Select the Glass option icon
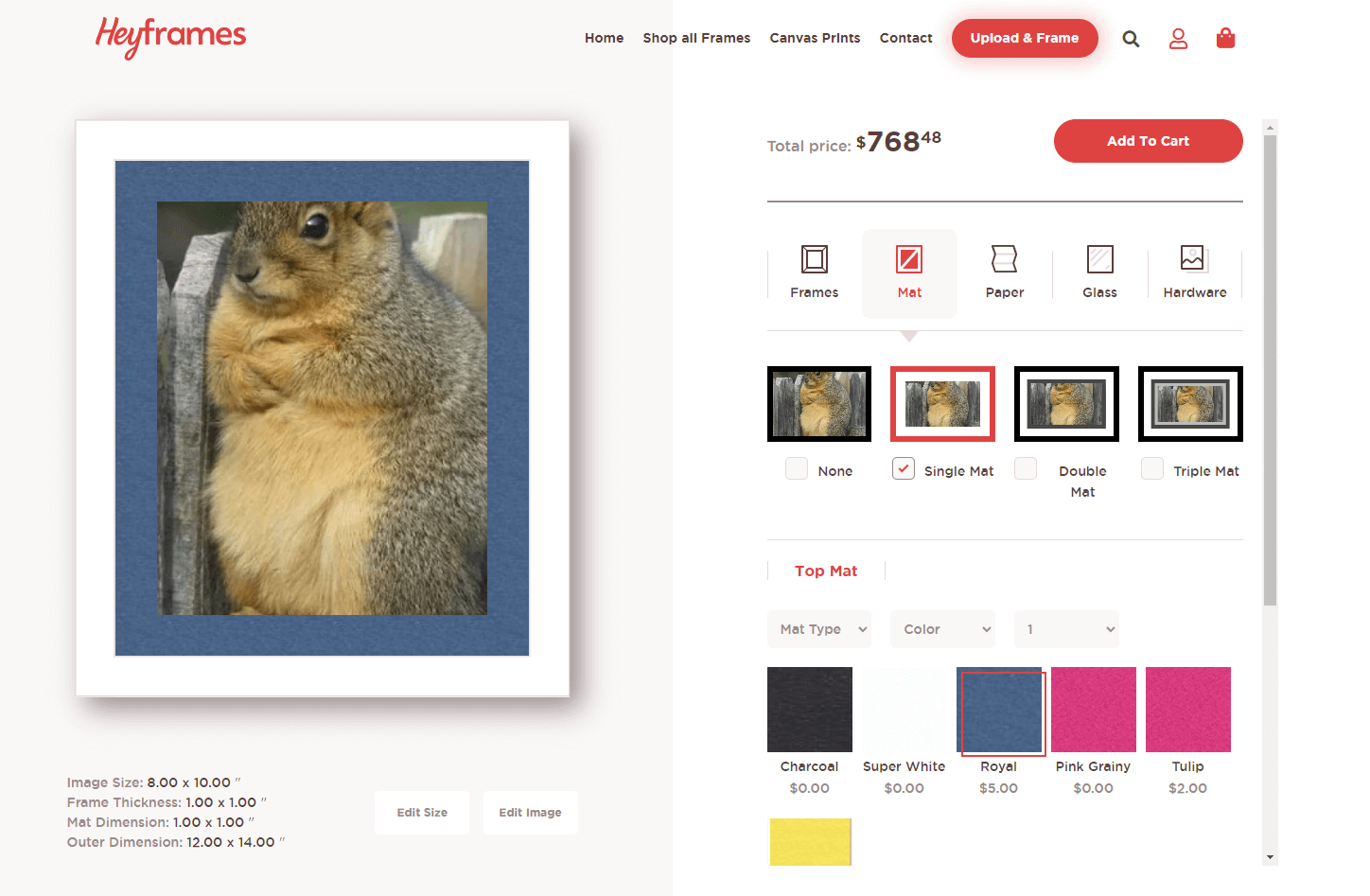The height and width of the screenshot is (896, 1370). pos(1099,258)
